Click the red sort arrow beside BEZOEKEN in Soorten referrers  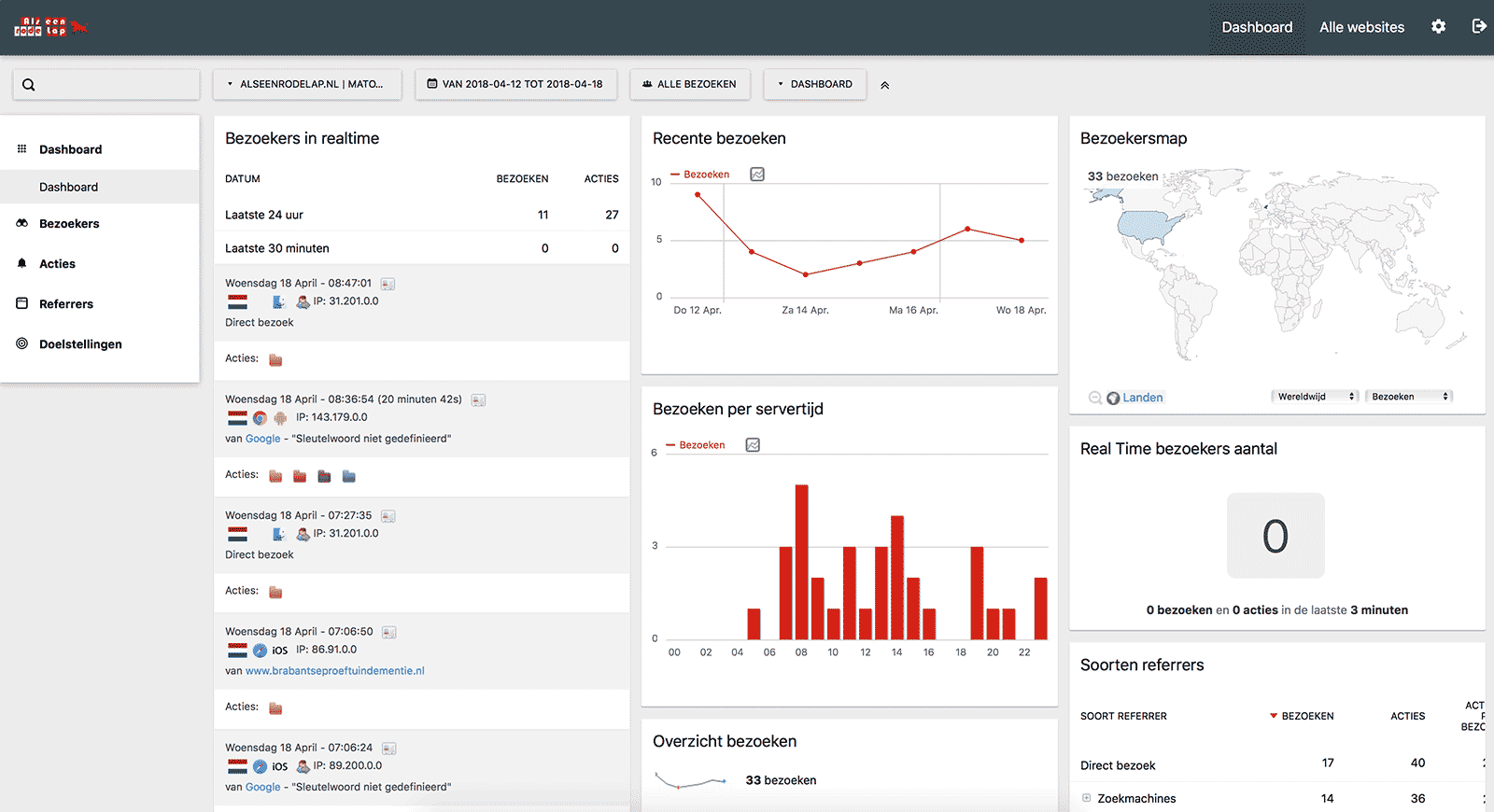[x=1273, y=717]
